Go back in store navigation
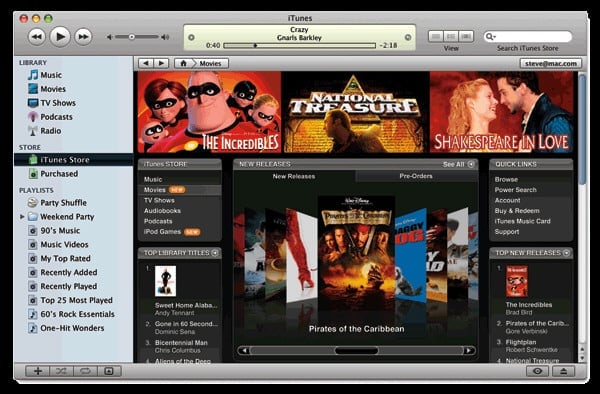The height and width of the screenshot is (394, 600). 146,63
